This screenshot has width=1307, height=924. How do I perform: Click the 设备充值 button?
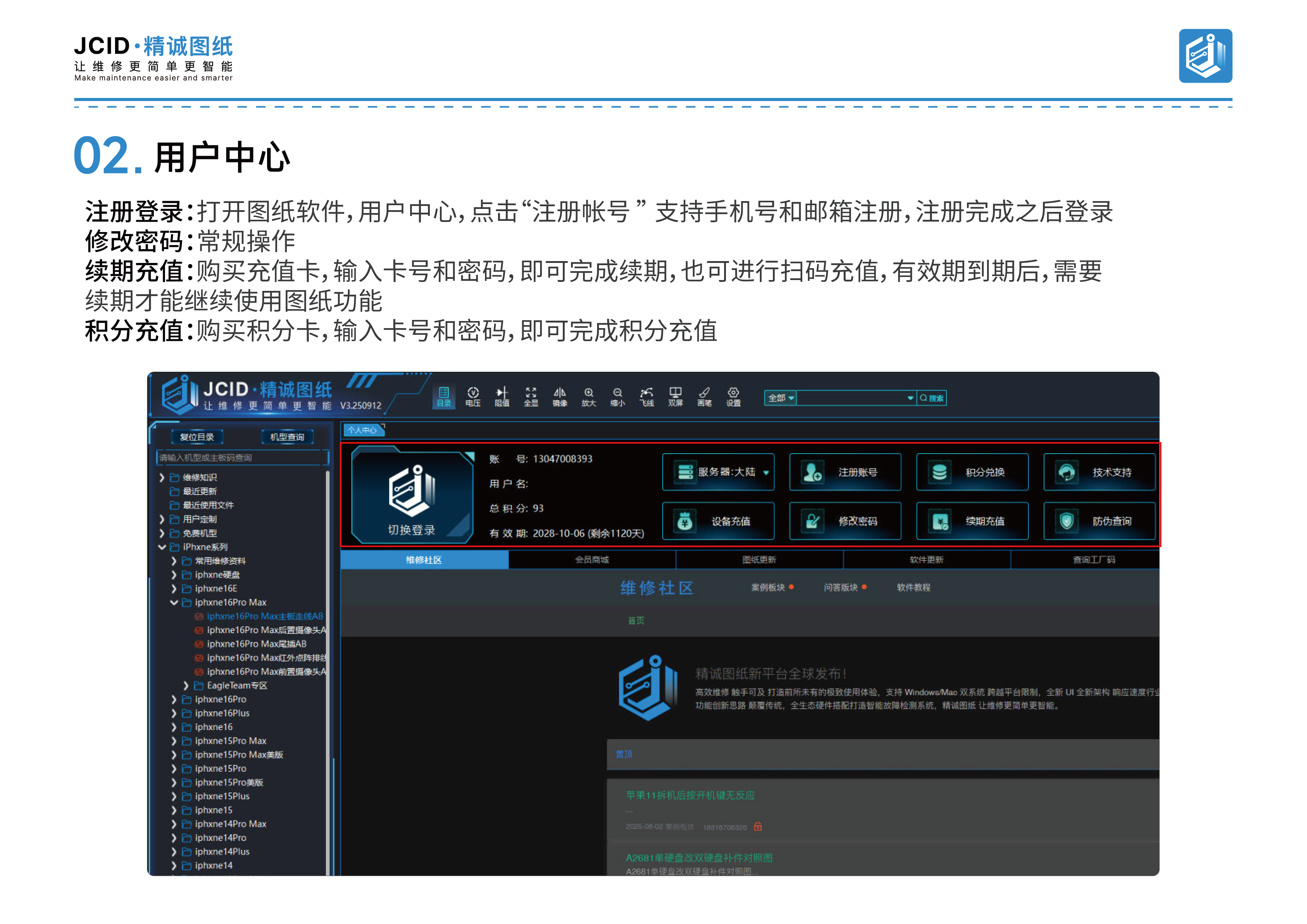pos(718,521)
